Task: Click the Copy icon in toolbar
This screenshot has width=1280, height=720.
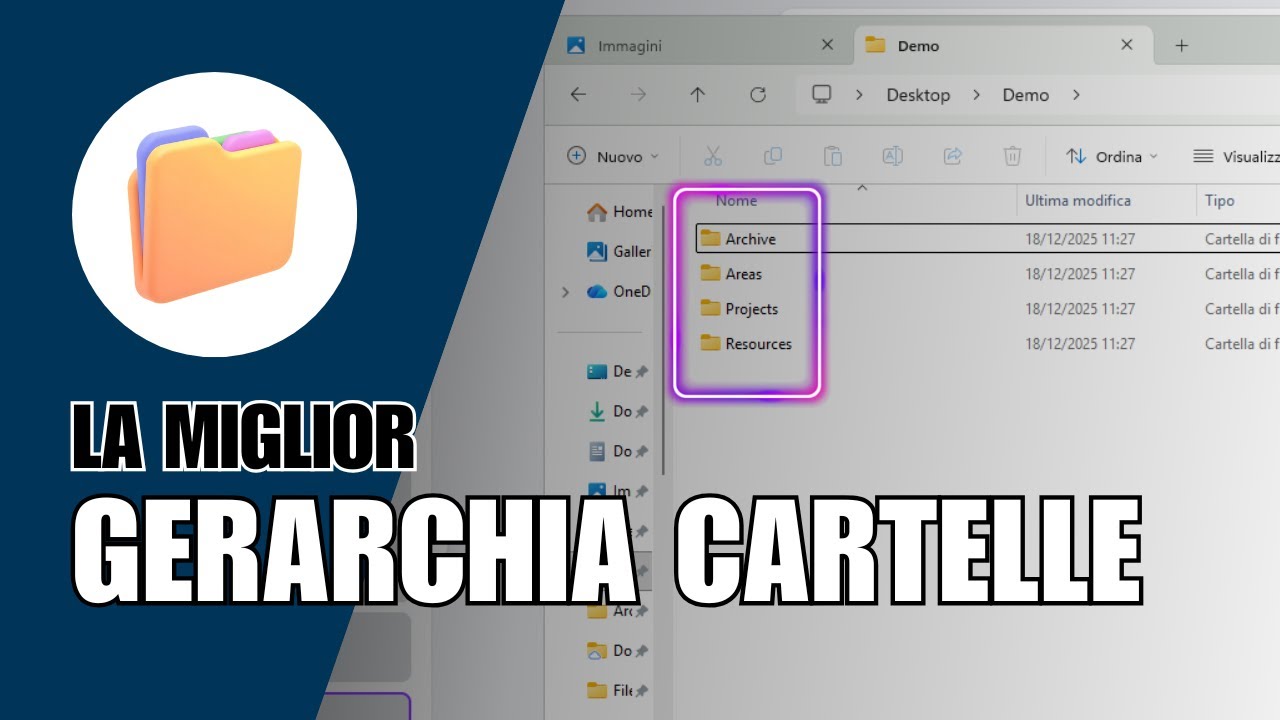Action: [x=772, y=156]
